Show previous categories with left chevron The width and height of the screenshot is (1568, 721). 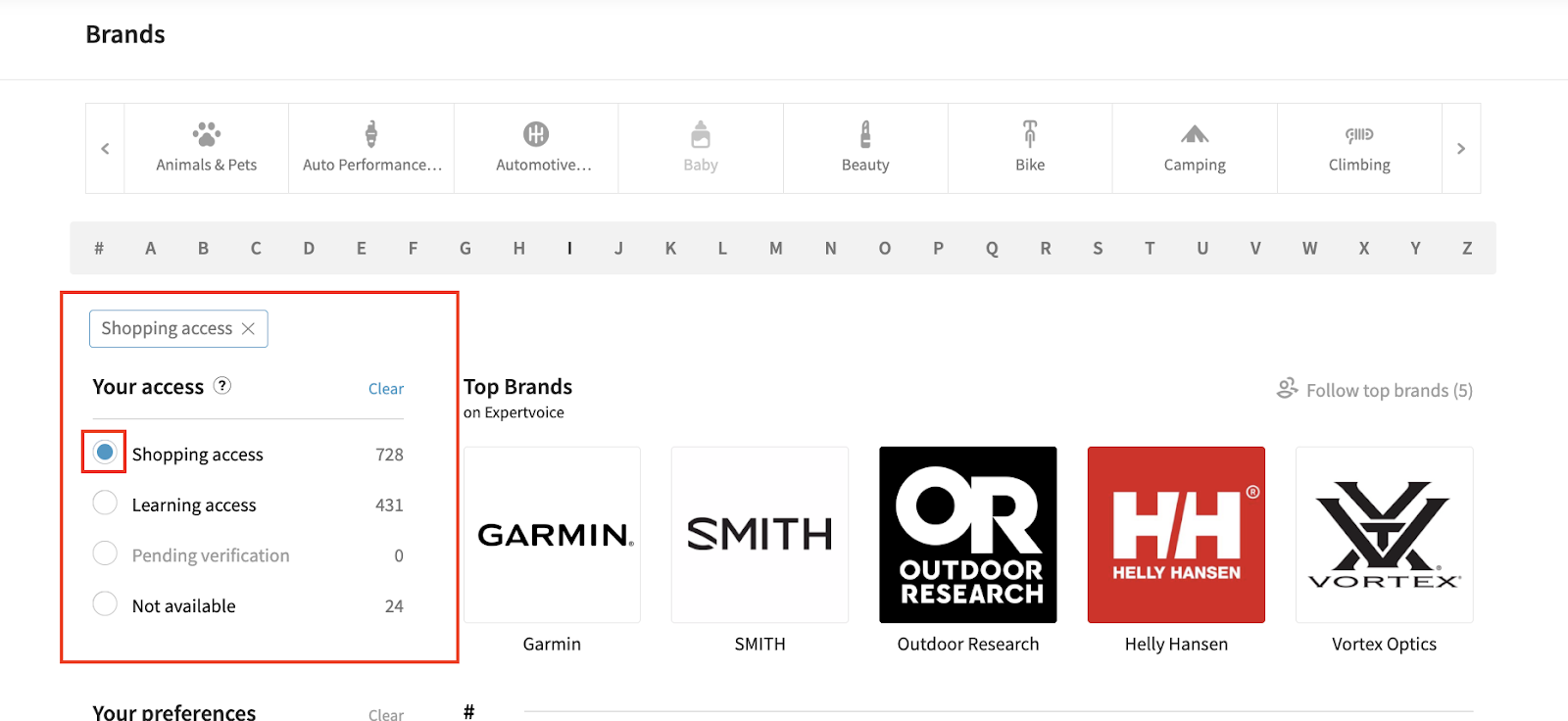point(105,149)
